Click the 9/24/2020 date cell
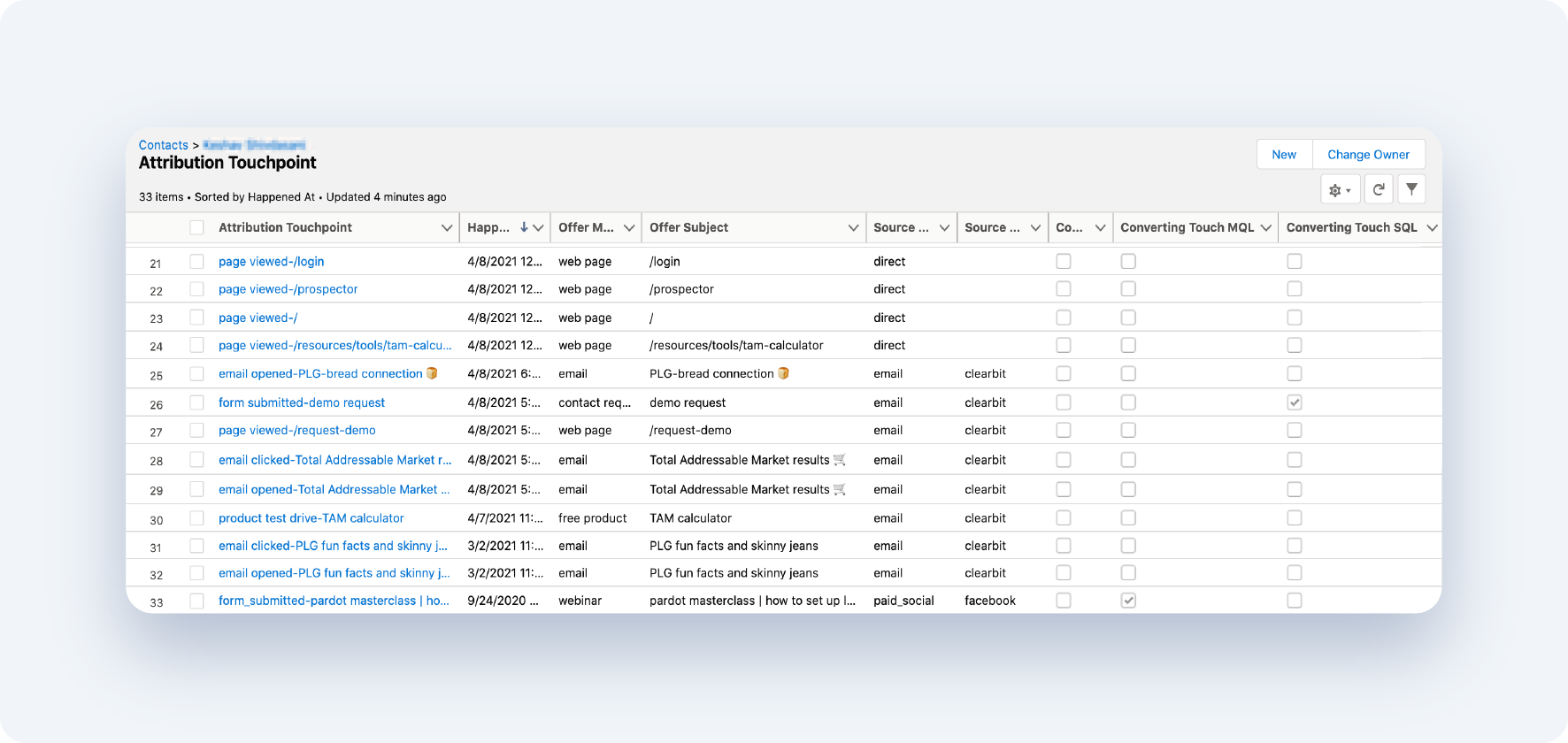The height and width of the screenshot is (743, 1568). (503, 601)
